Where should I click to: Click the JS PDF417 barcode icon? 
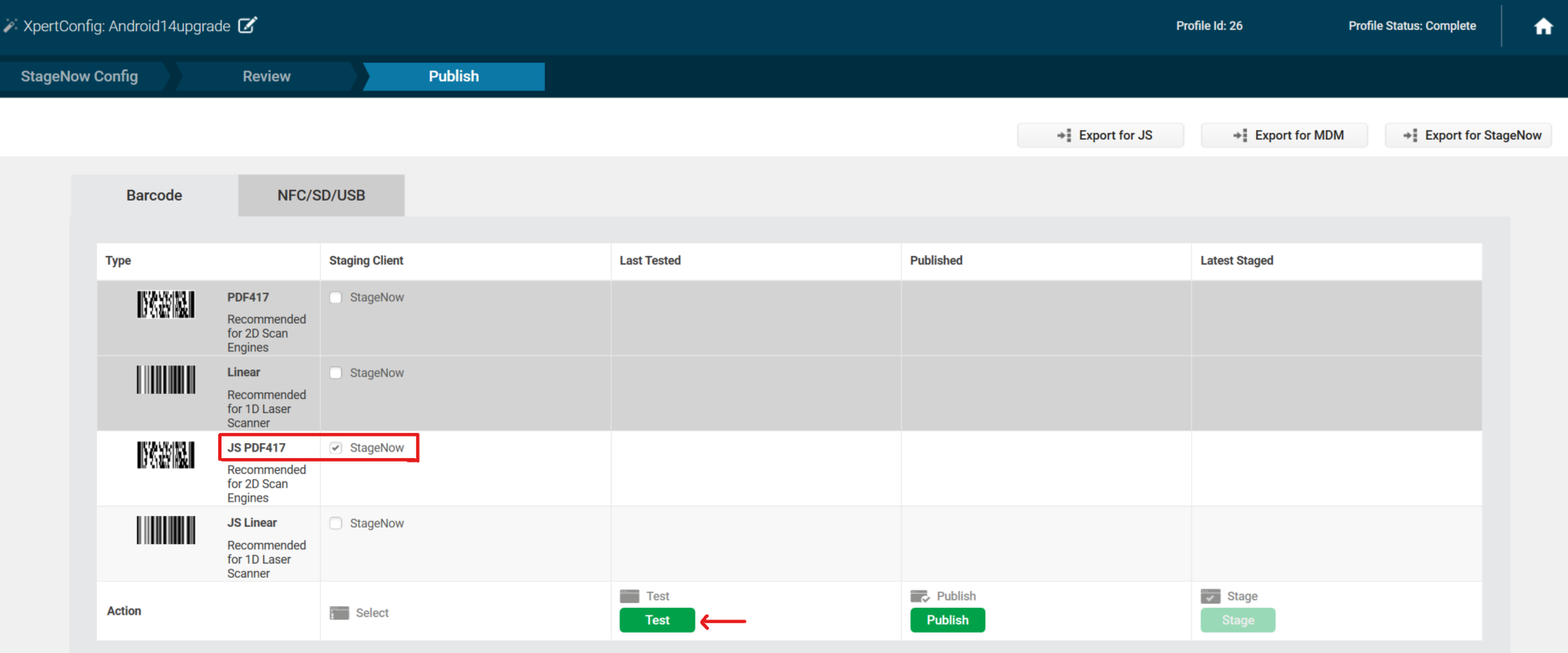tap(165, 455)
